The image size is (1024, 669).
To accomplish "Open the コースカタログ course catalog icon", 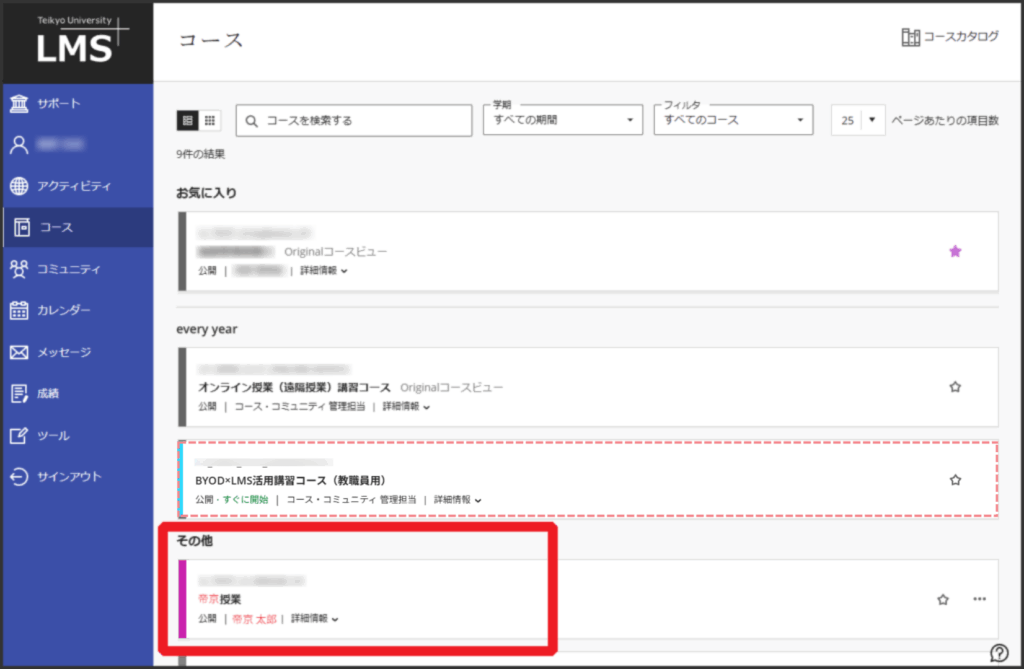I will [910, 38].
